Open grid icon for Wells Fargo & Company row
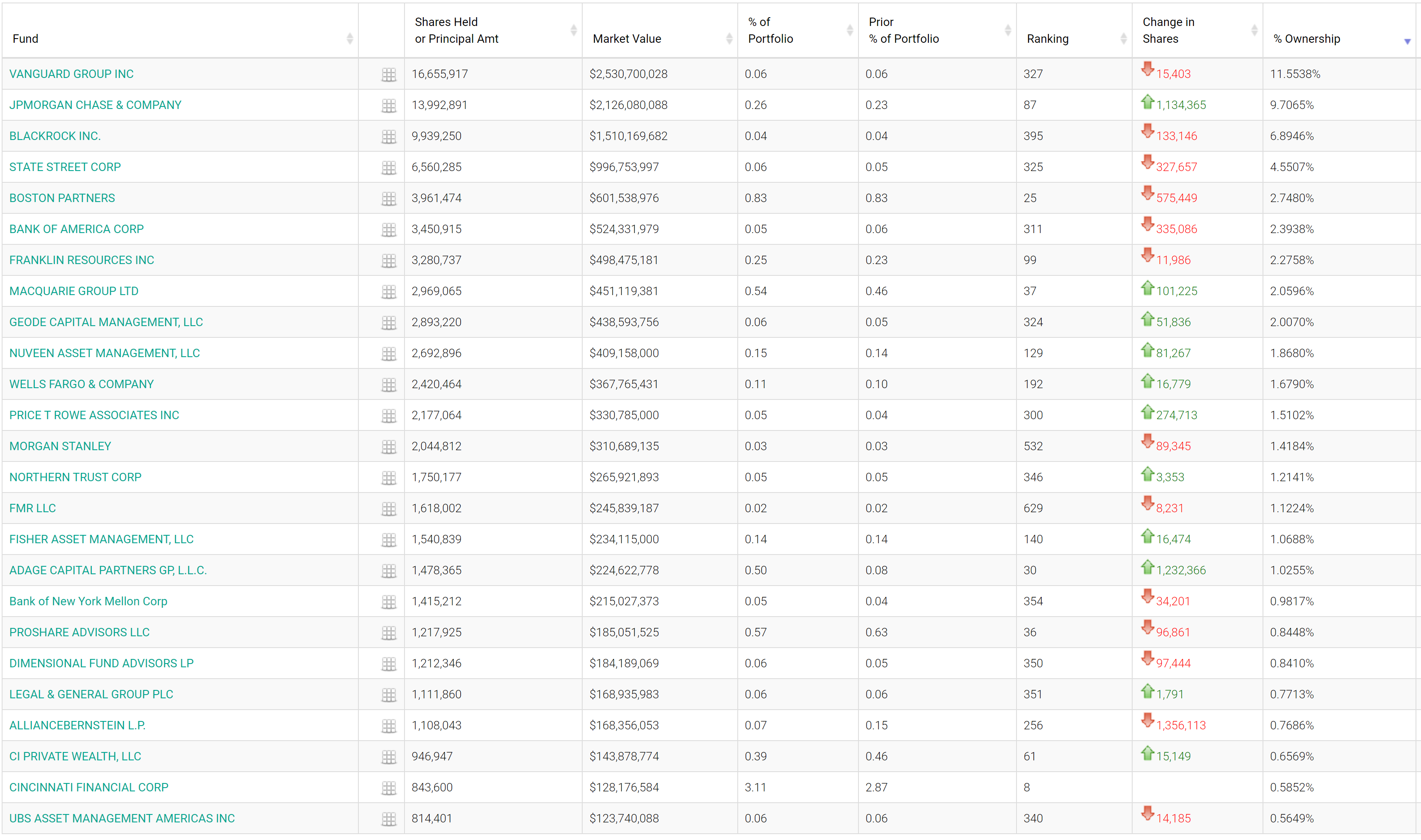Image resolution: width=1421 pixels, height=840 pixels. pyautogui.click(x=389, y=385)
